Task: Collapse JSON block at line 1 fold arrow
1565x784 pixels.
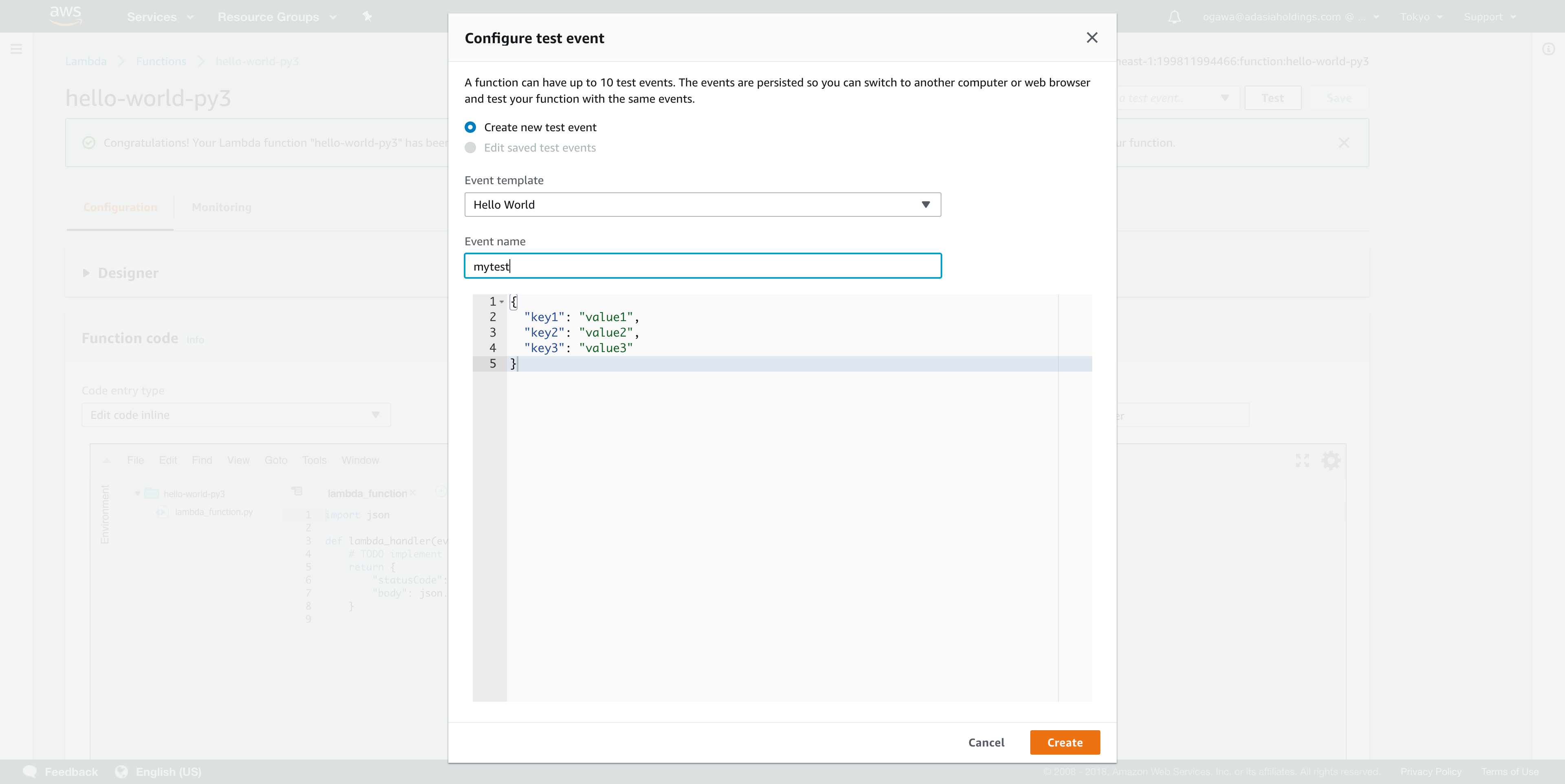Action: [x=502, y=302]
